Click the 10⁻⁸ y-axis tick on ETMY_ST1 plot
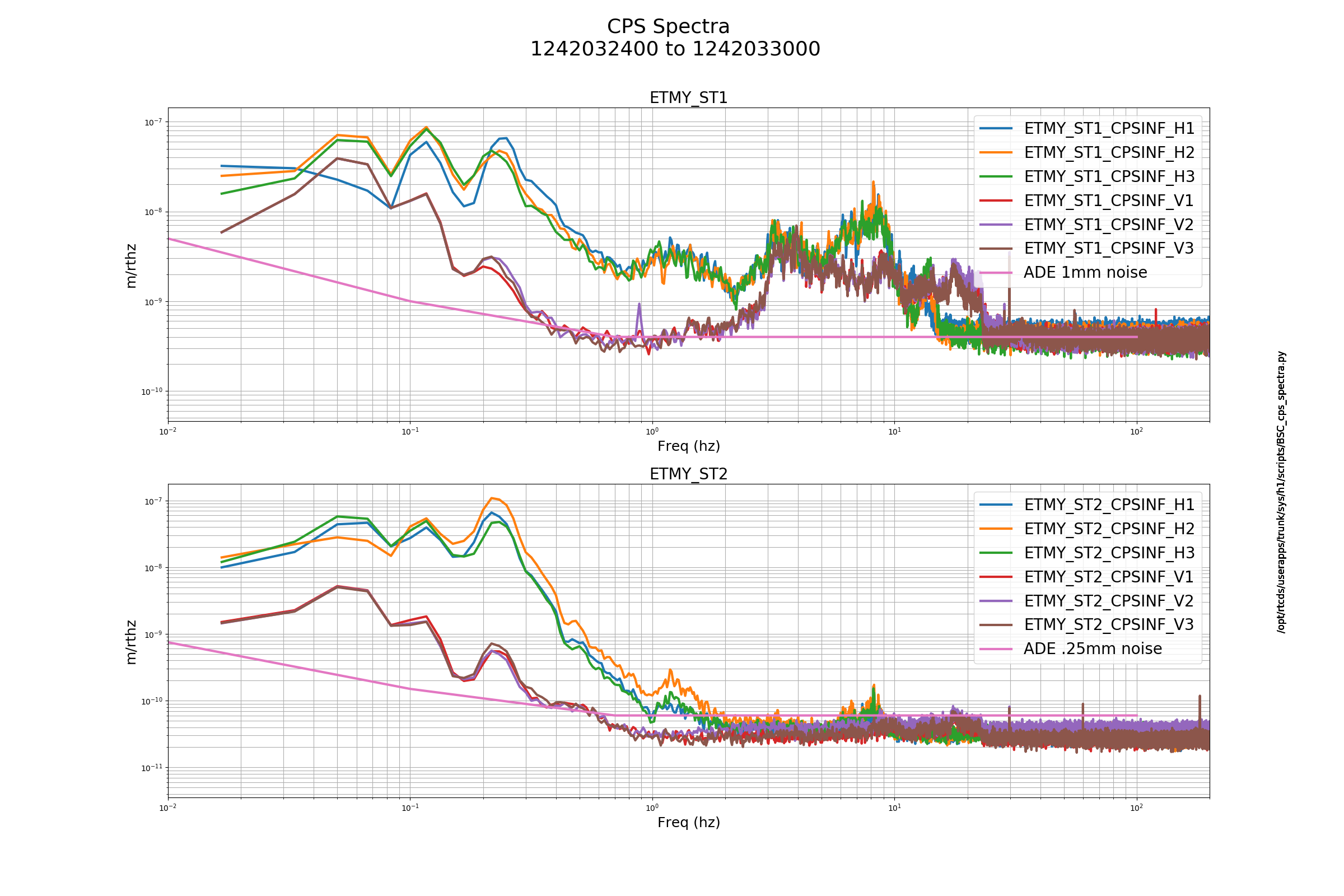Image resolution: width=1344 pixels, height=896 pixels. pyautogui.click(x=153, y=212)
